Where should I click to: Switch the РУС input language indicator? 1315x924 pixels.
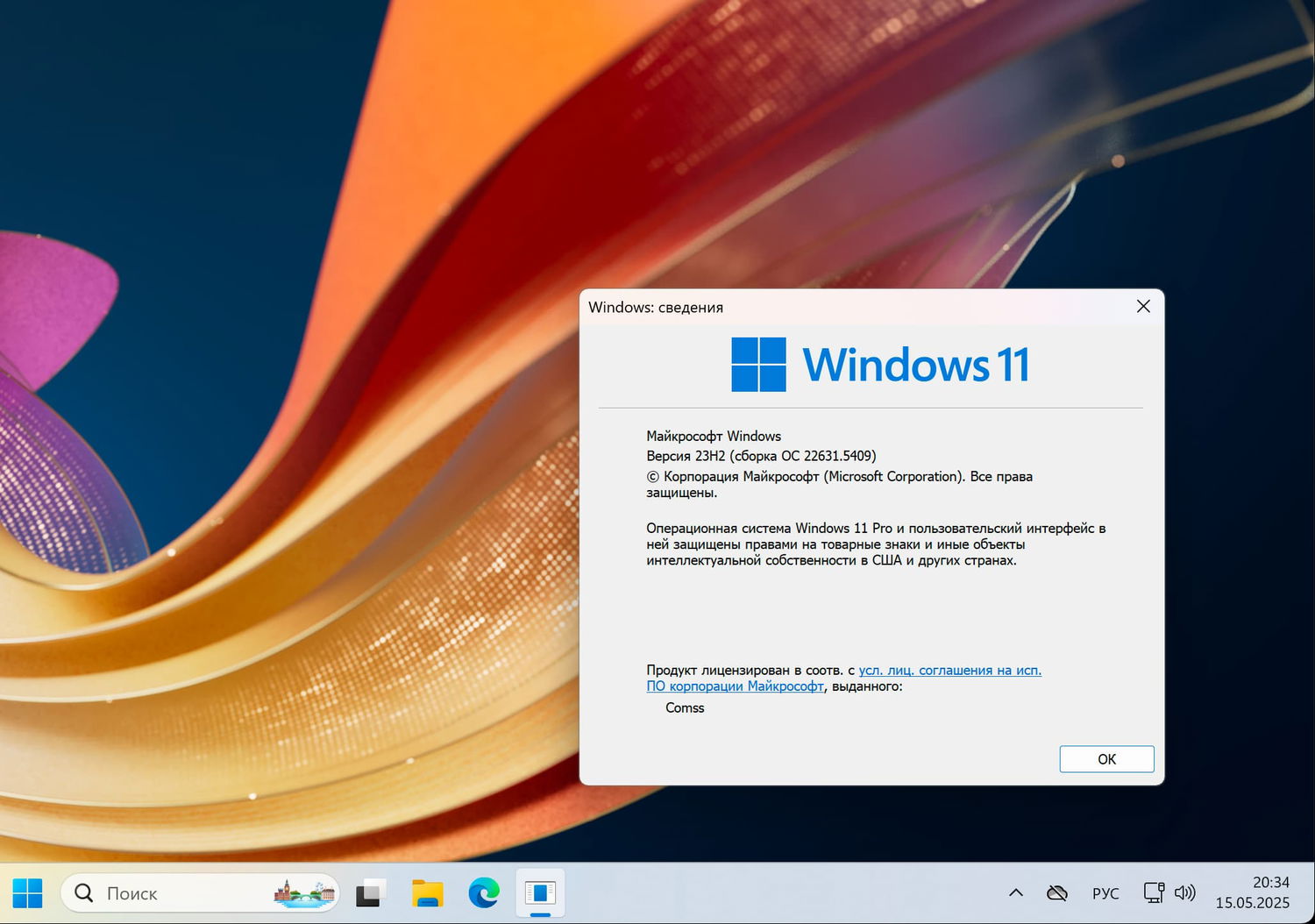[x=1105, y=893]
